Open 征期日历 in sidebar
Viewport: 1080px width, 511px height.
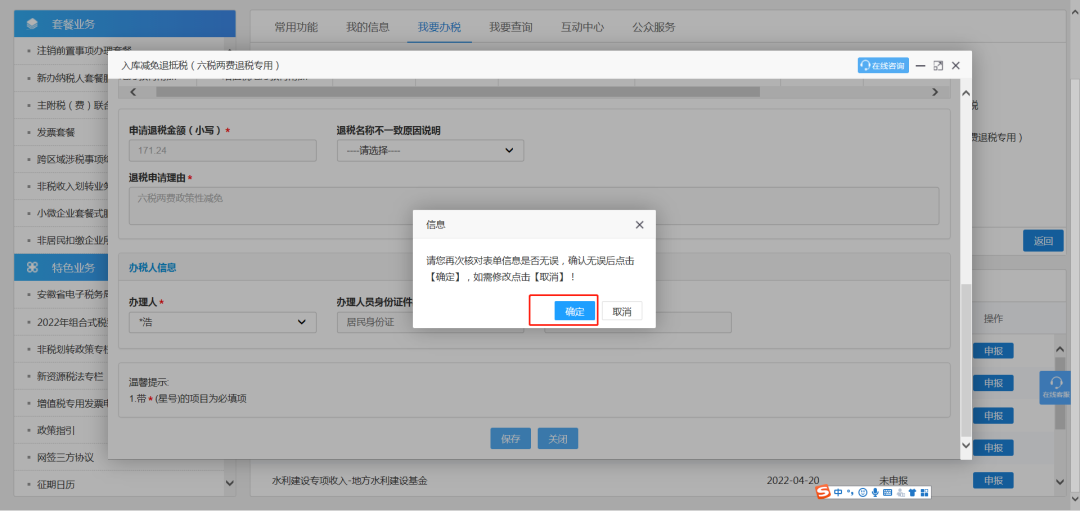56,484
